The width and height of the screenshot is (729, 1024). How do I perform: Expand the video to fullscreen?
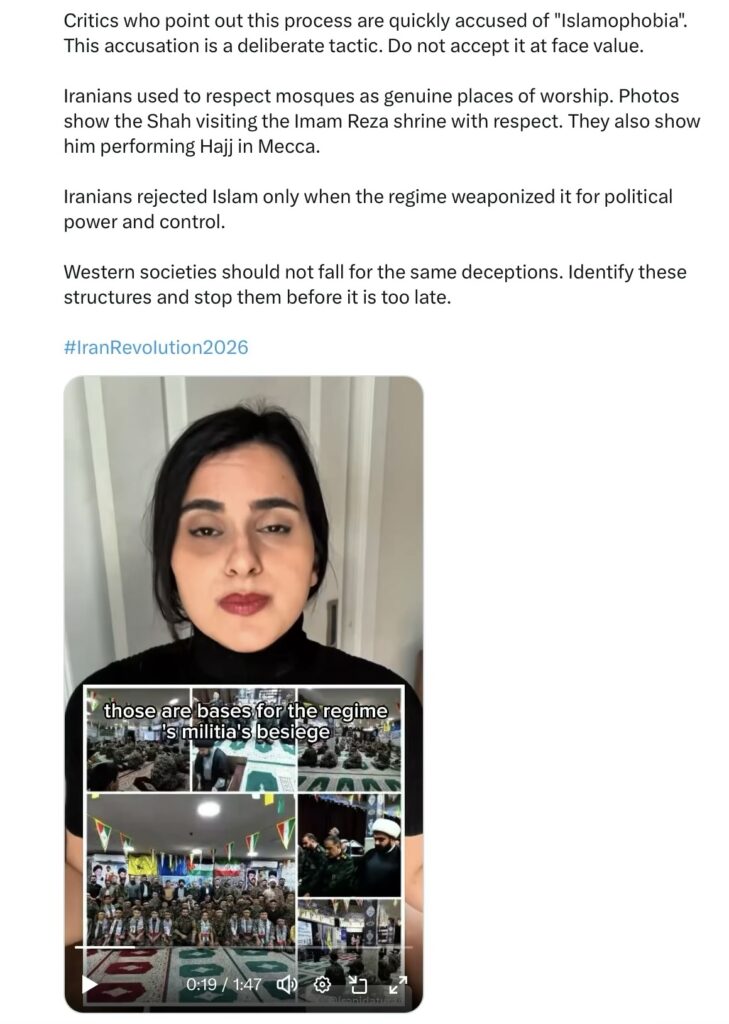click(x=398, y=984)
